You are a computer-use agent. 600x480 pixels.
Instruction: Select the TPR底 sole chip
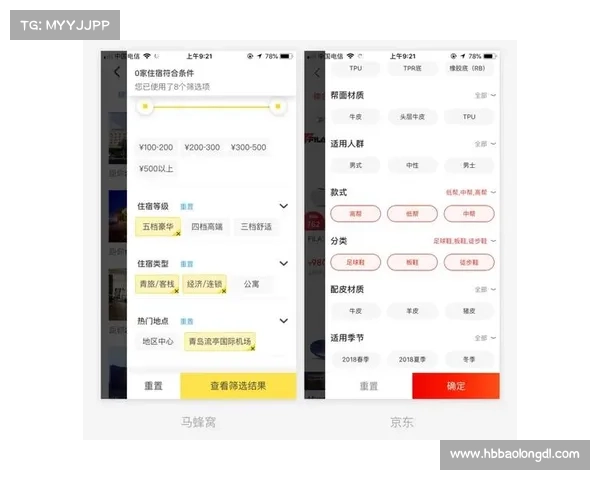[412, 68]
